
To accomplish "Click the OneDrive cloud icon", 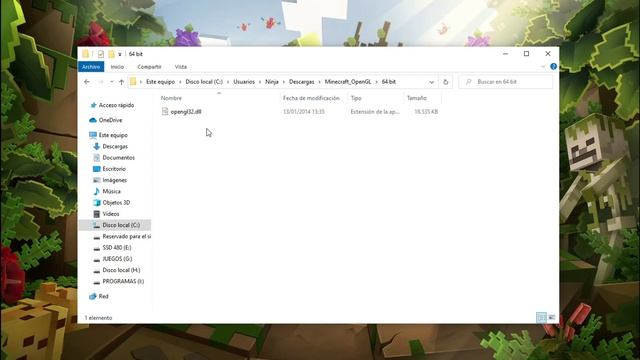I will pos(93,120).
